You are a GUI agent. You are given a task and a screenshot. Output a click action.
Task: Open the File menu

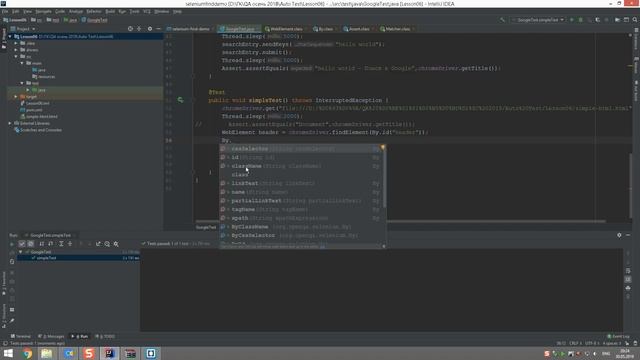[5, 11]
